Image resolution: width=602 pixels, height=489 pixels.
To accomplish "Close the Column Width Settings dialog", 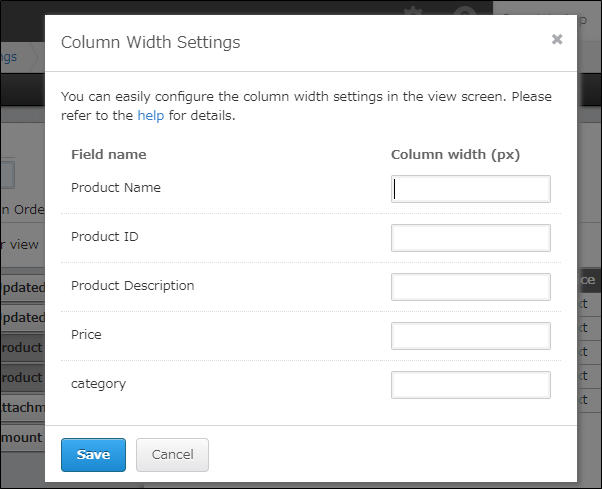I will (557, 40).
